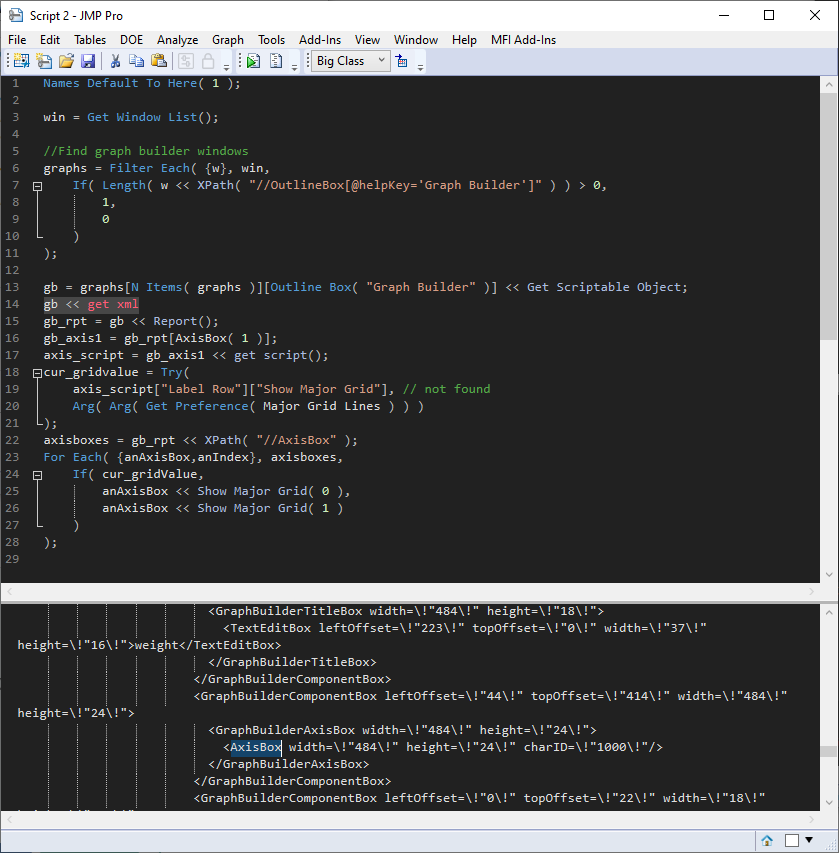Open a file with the open folder icon
839x853 pixels.
pyautogui.click(x=66, y=60)
